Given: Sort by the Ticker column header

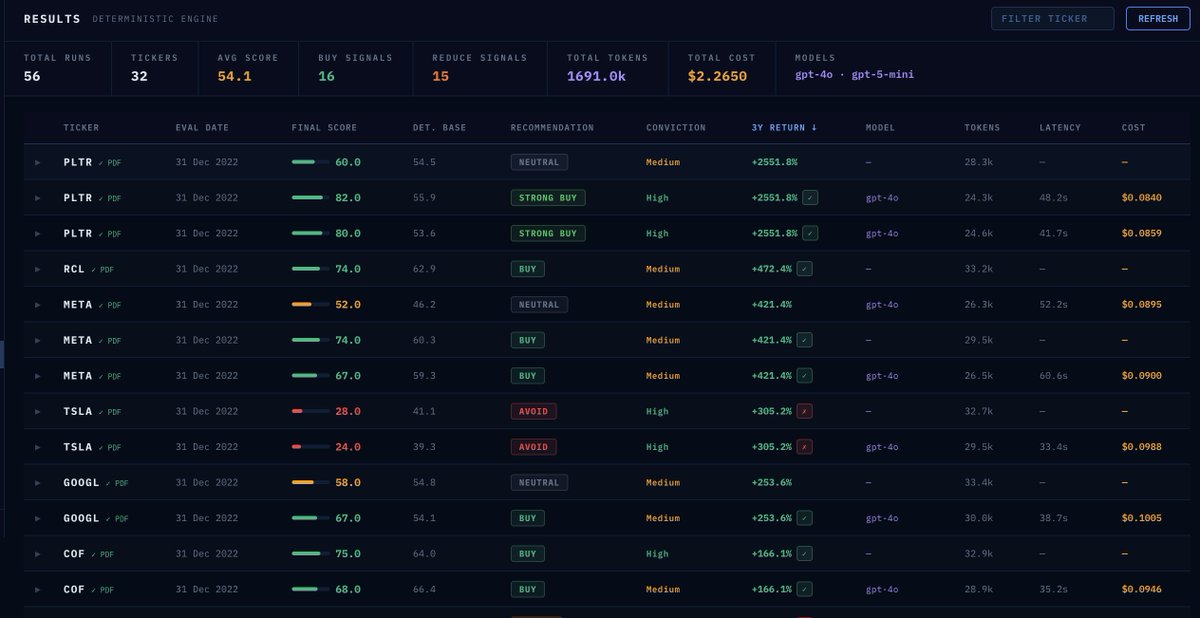Looking at the screenshot, I should pos(81,128).
